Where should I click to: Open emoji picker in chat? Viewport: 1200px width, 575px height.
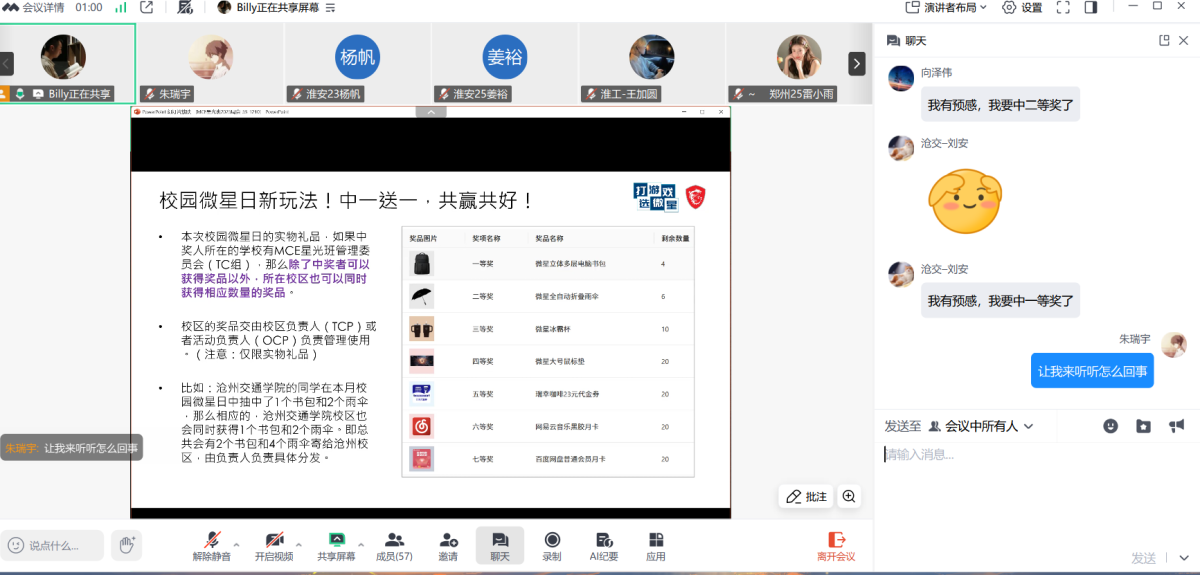[x=1110, y=426]
